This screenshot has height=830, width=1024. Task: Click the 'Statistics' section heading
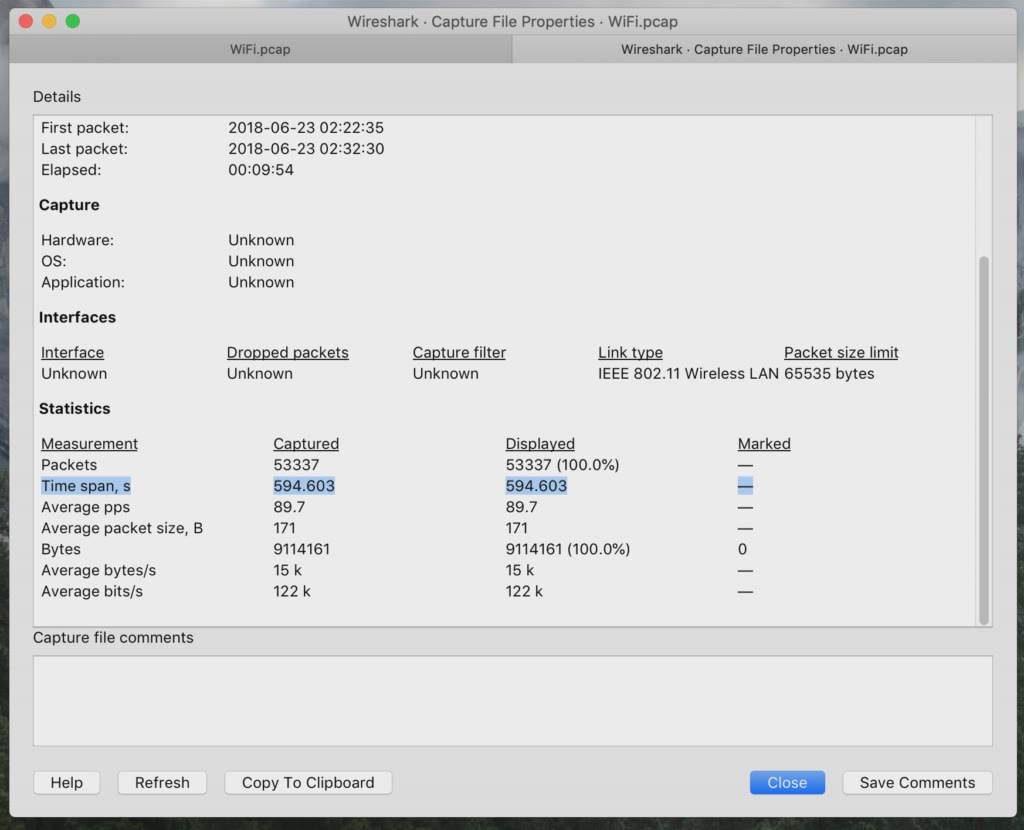[74, 409]
